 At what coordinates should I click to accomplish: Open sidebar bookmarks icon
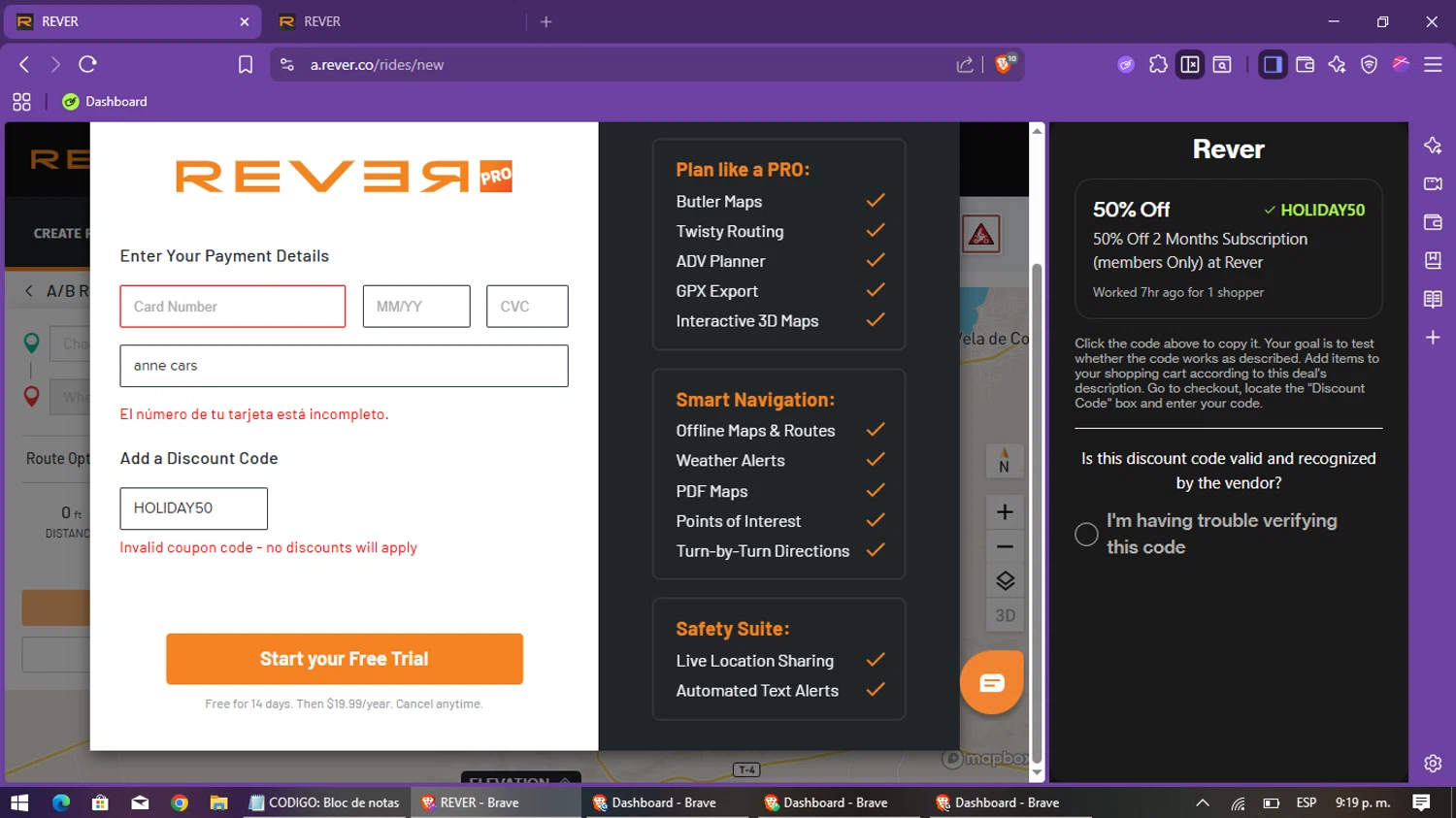(x=1433, y=260)
